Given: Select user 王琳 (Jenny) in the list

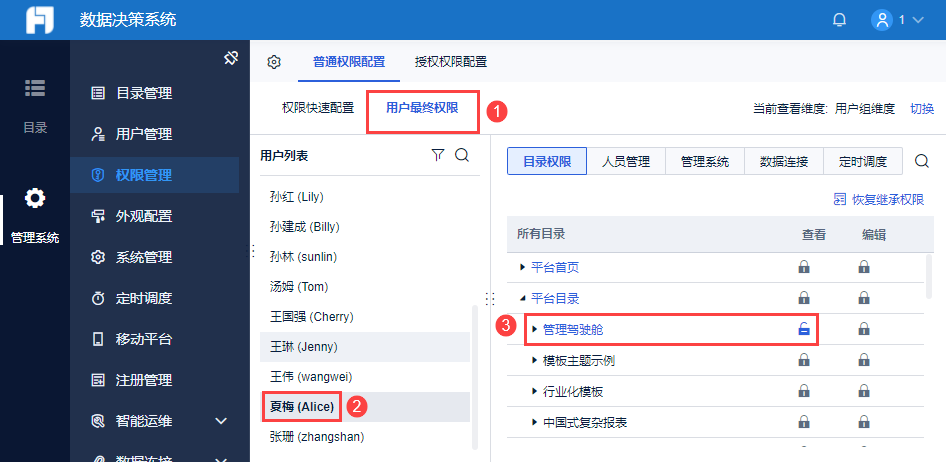Looking at the screenshot, I should (304, 347).
